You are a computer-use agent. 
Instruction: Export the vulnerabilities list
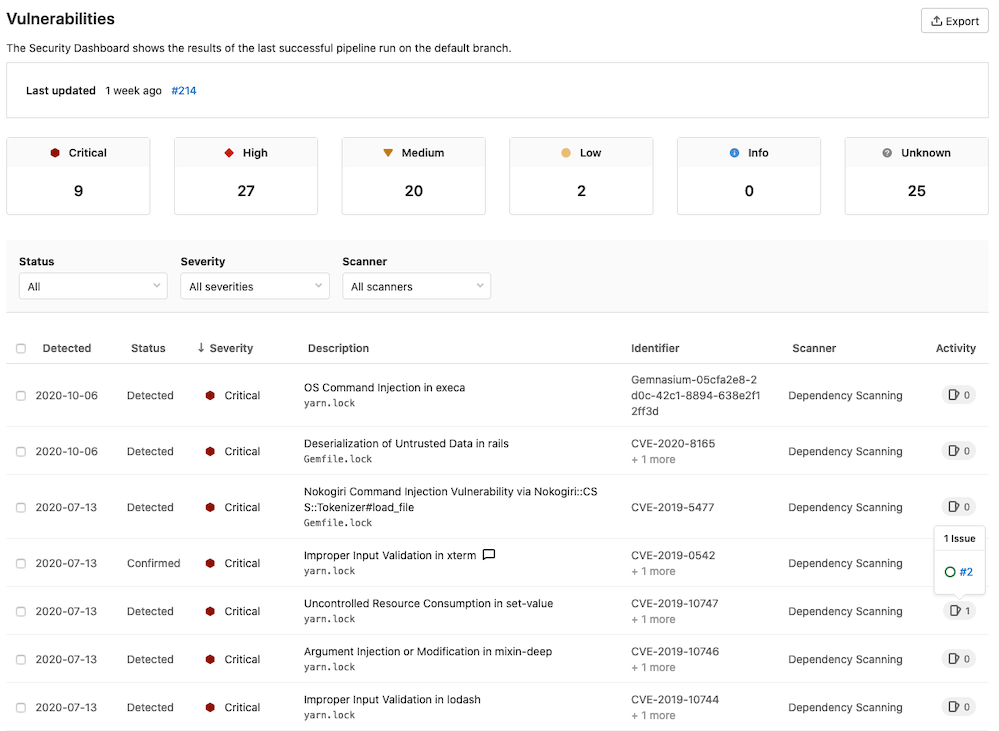954,21
